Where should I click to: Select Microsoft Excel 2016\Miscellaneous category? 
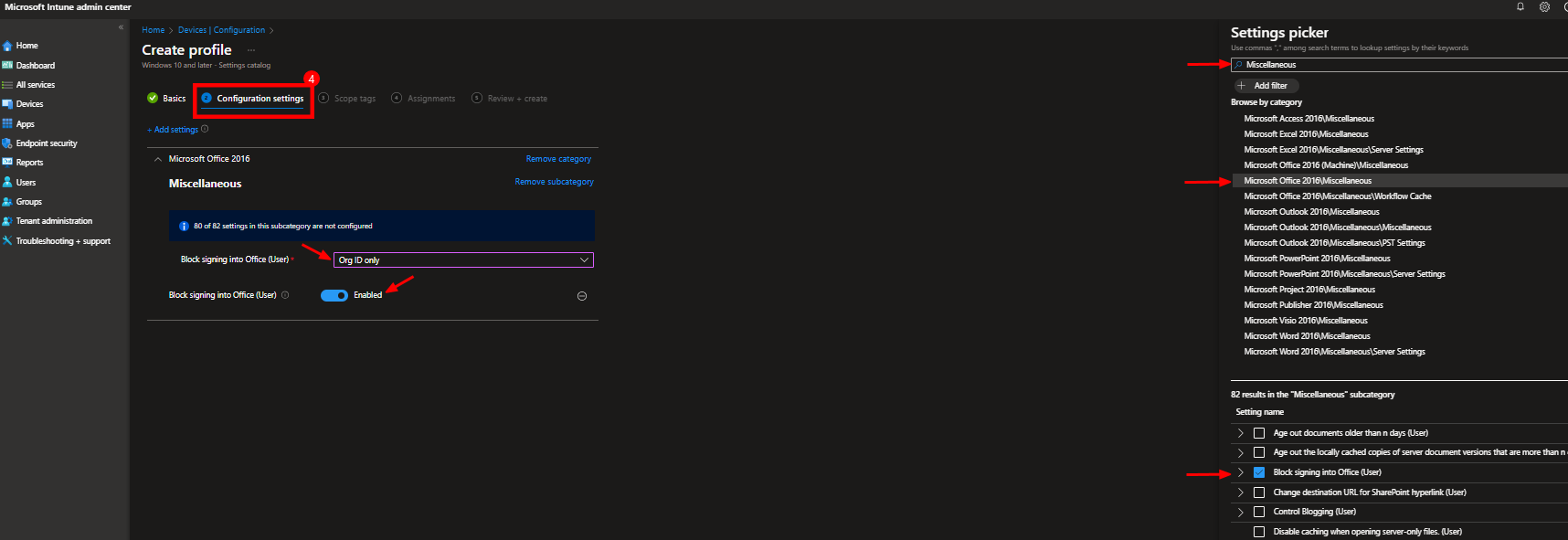pyautogui.click(x=1306, y=134)
